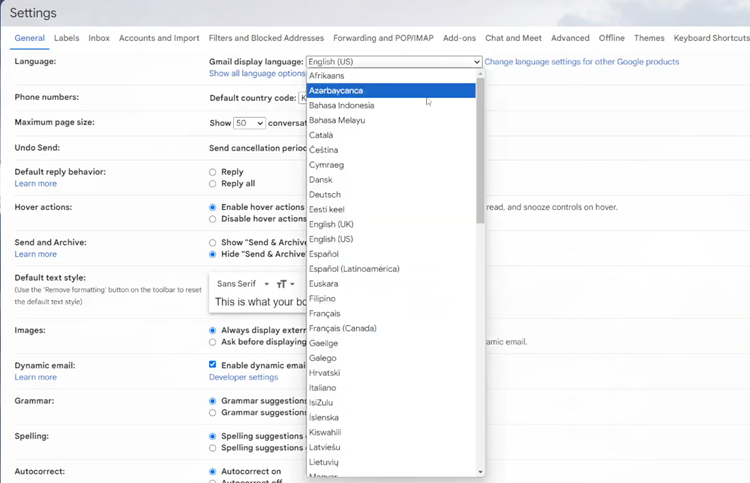The width and height of the screenshot is (750, 483).
Task: Pick Italiano language option
Action: click(391, 387)
